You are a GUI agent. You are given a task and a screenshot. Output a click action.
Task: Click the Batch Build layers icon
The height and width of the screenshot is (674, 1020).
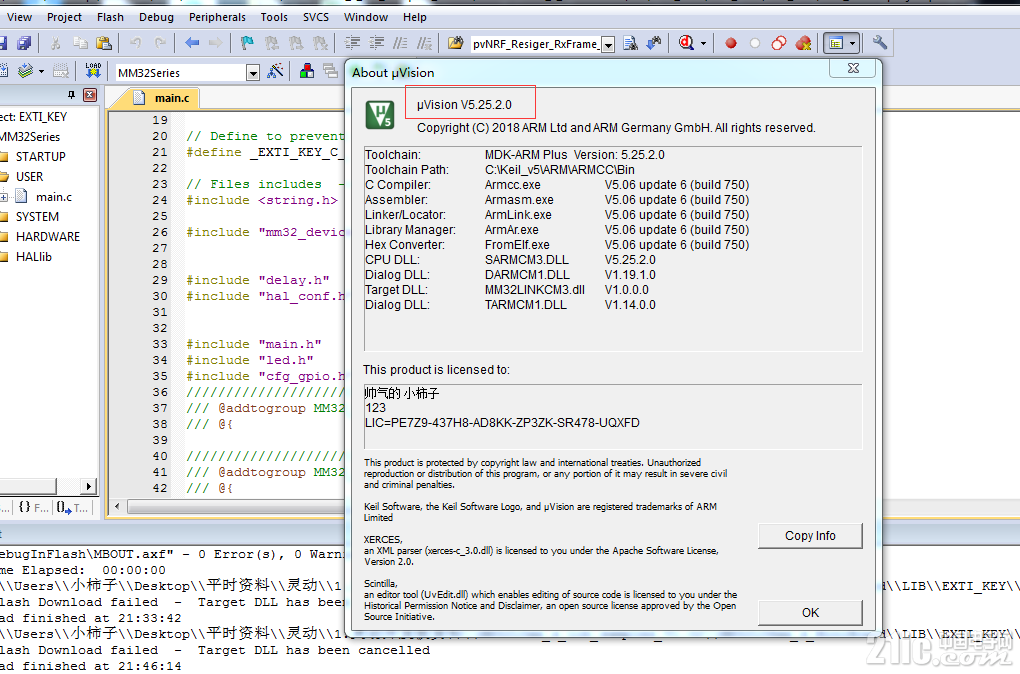coord(25,71)
